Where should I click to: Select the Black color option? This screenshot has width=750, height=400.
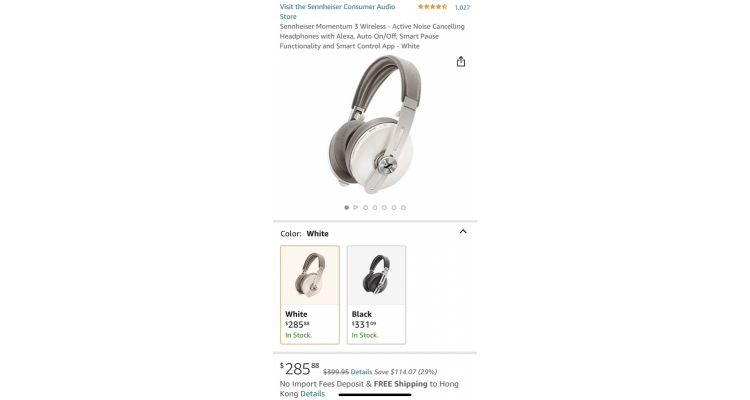point(376,295)
